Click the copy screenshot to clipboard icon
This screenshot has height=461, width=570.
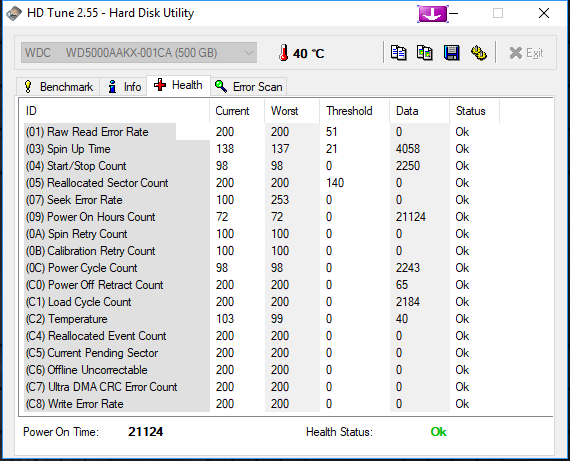[425, 53]
